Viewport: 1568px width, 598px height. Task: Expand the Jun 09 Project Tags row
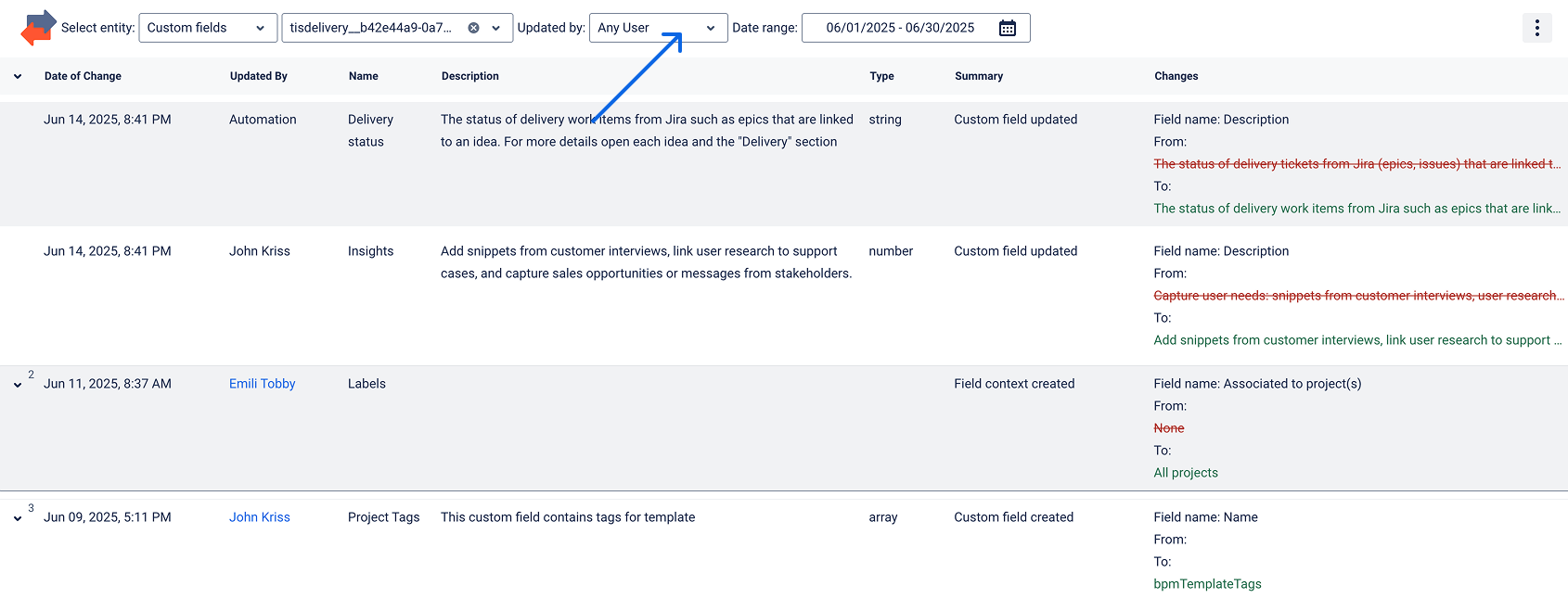[x=18, y=518]
